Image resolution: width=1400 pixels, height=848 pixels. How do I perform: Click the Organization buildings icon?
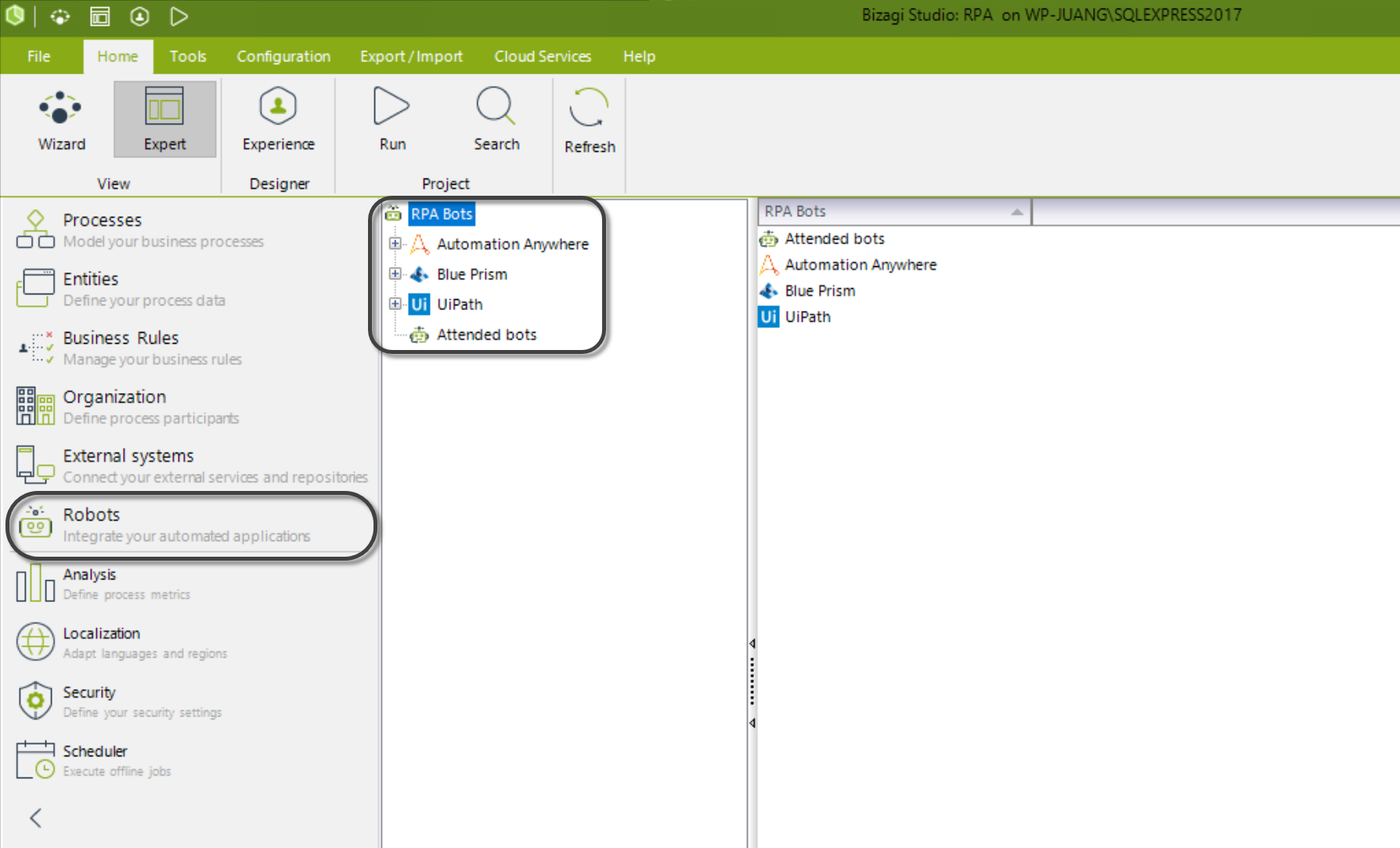(35, 406)
